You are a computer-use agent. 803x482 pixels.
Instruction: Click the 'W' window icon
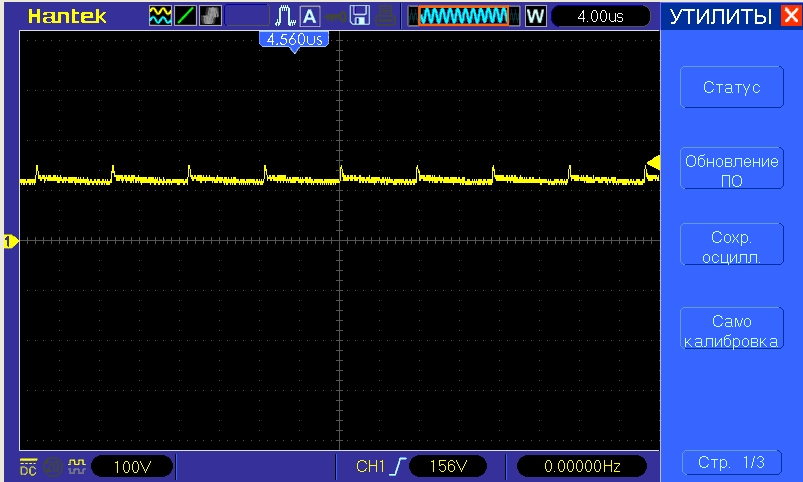[536, 16]
